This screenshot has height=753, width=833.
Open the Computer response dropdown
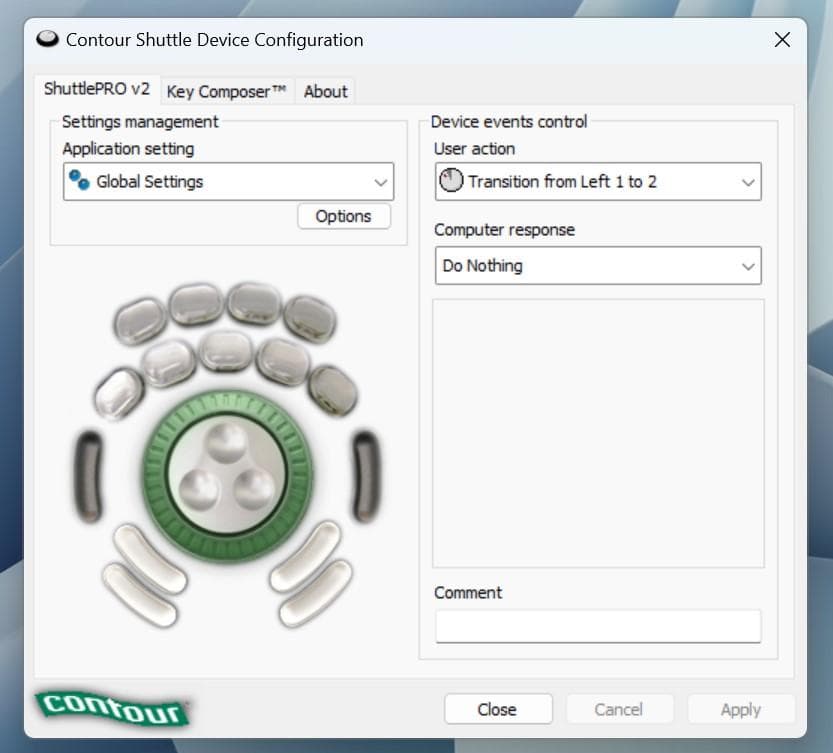[x=598, y=266]
